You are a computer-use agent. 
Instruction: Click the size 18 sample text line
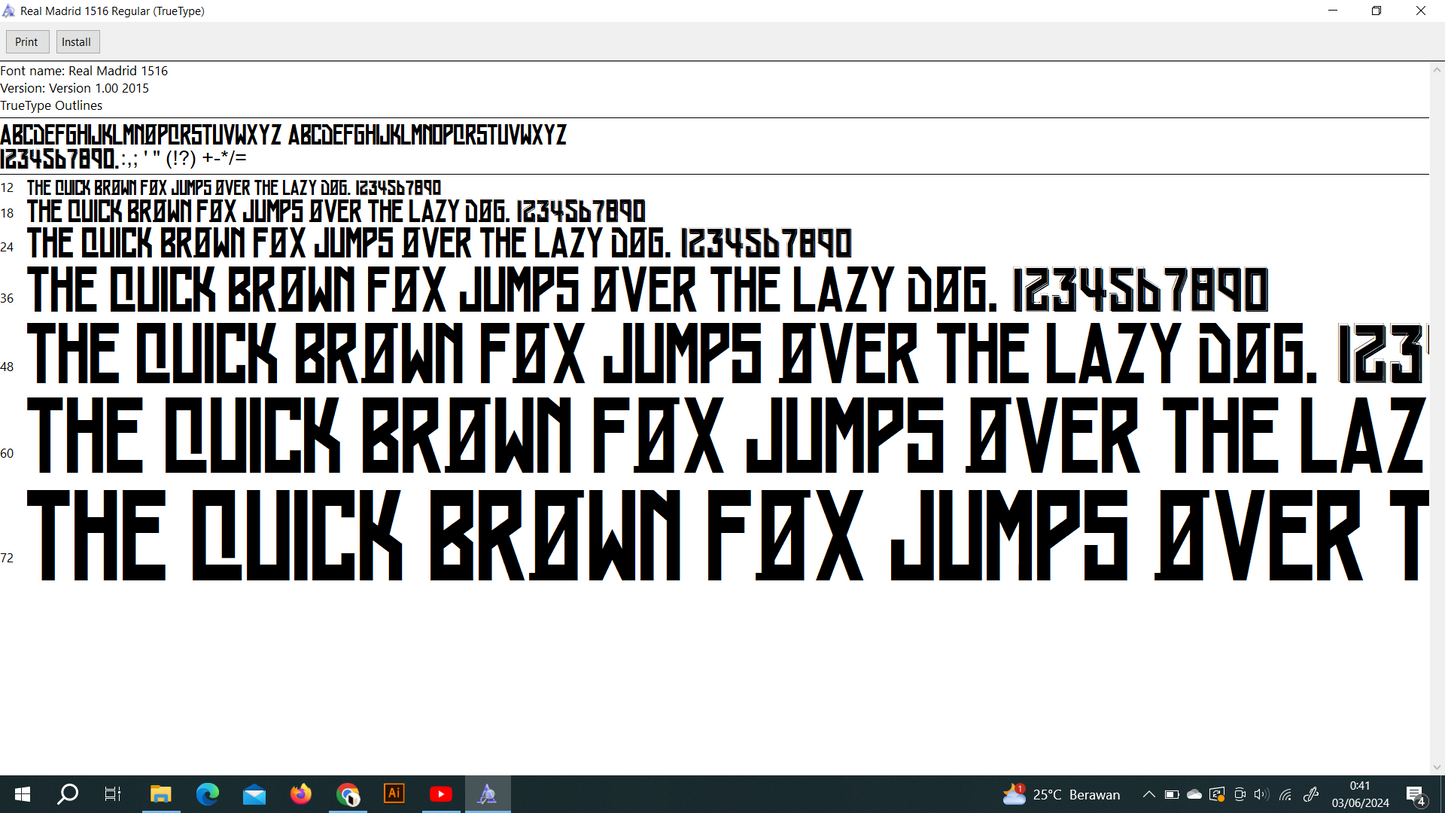point(336,212)
